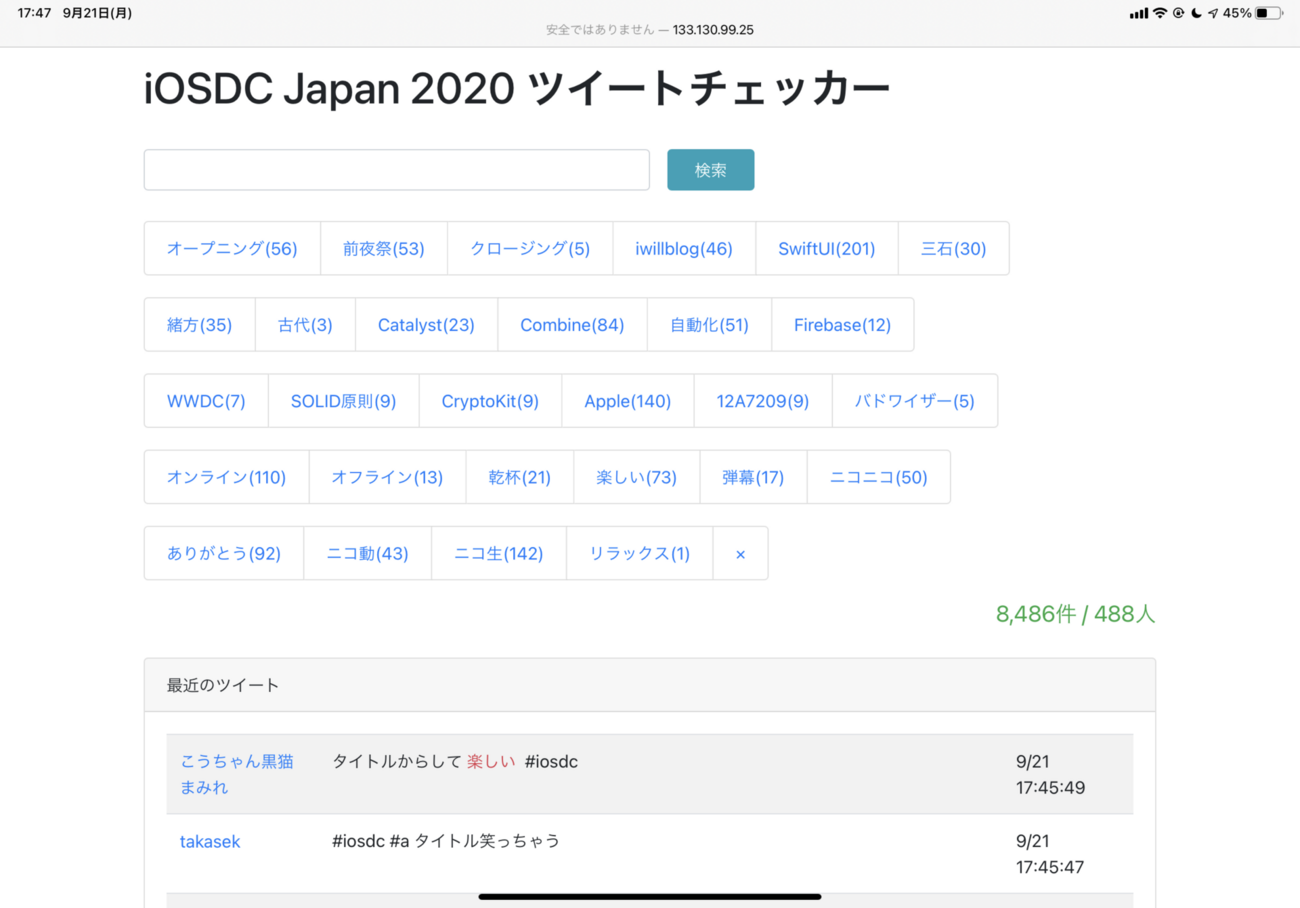Filter by ありがとう(92) keyword
The image size is (1300, 908).
(x=223, y=554)
